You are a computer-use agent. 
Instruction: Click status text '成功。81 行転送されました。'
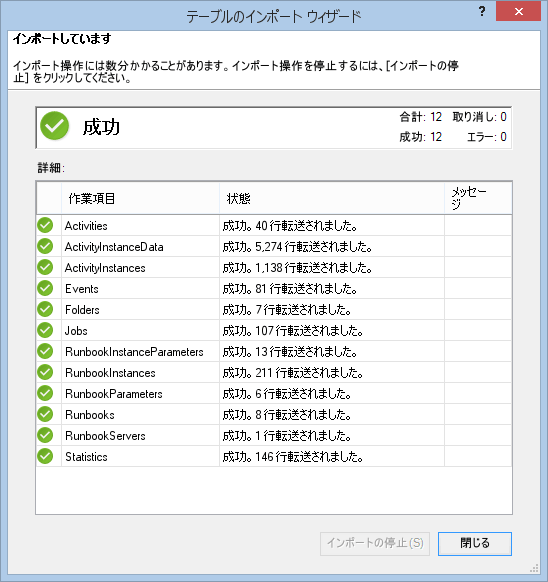pos(290,289)
